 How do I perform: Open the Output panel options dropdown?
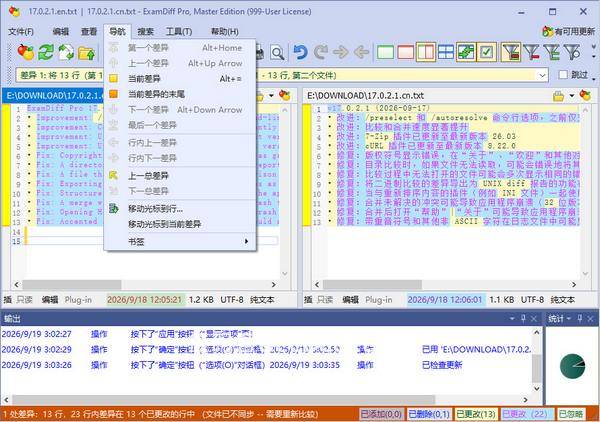coord(512,318)
